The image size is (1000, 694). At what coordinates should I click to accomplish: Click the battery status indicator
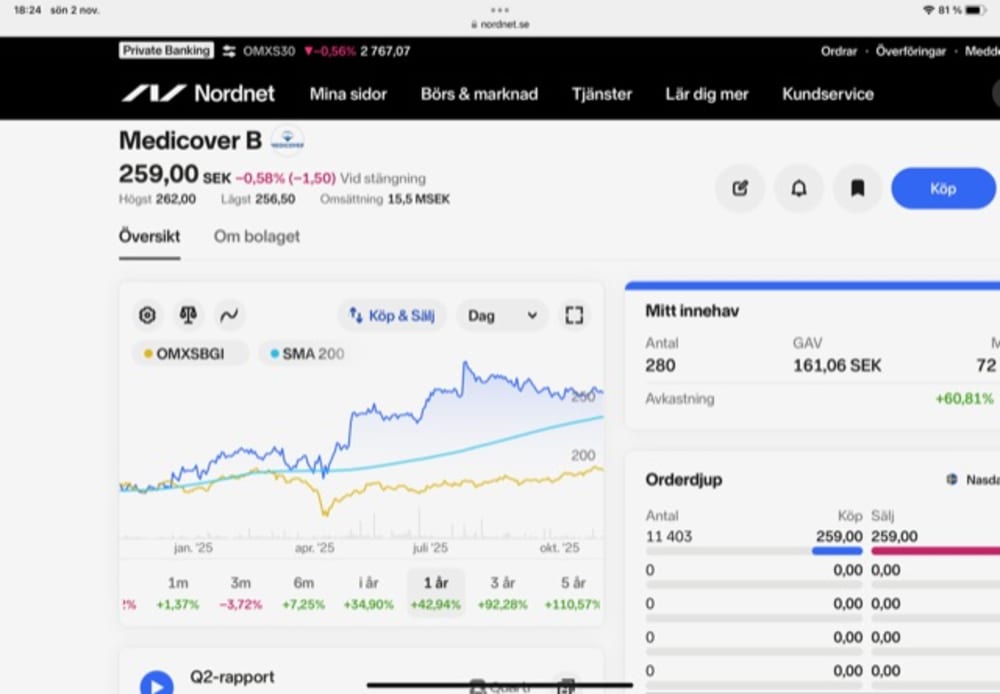pyautogui.click(x=976, y=10)
